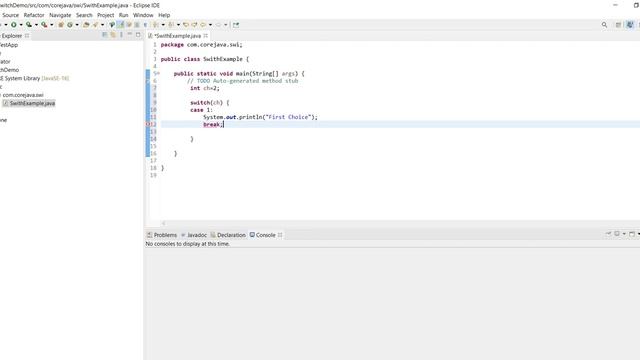Click the New Java Package toolbar icon
Viewport: 640px width, 360px height.
61,25
